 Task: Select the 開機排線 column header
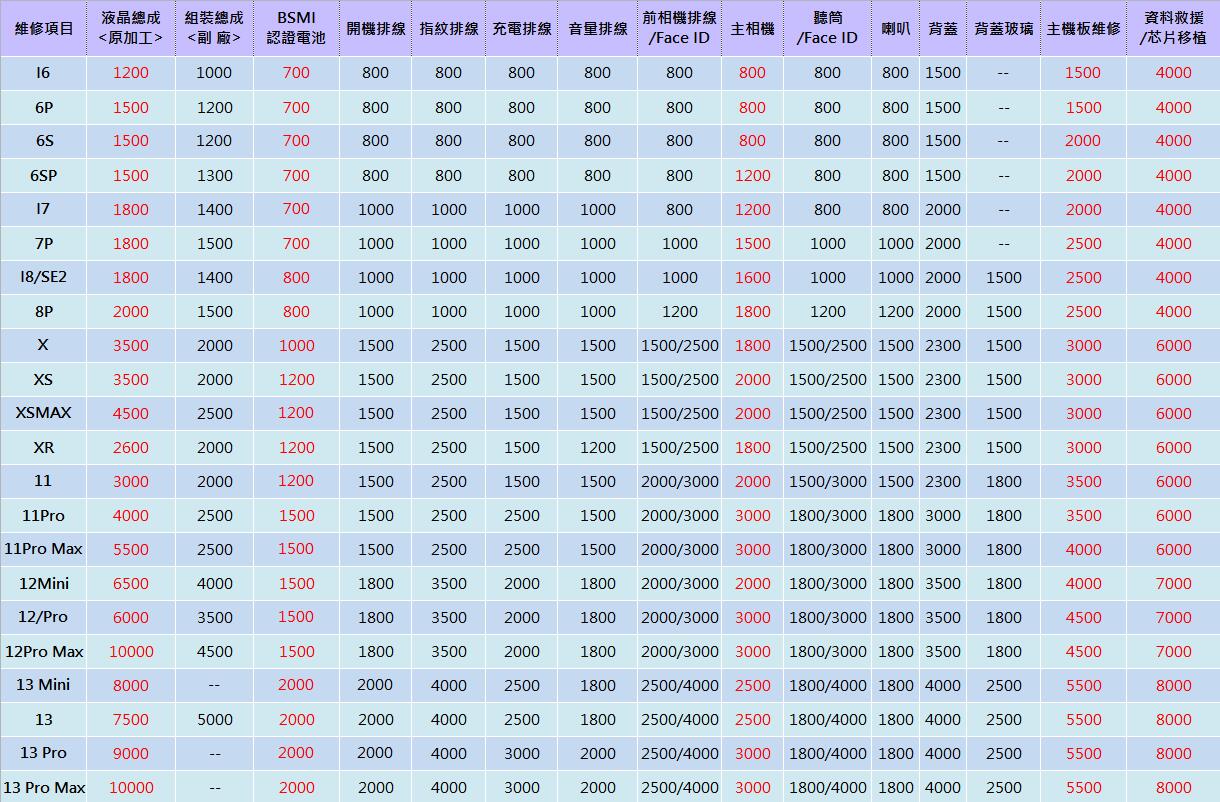(x=375, y=29)
